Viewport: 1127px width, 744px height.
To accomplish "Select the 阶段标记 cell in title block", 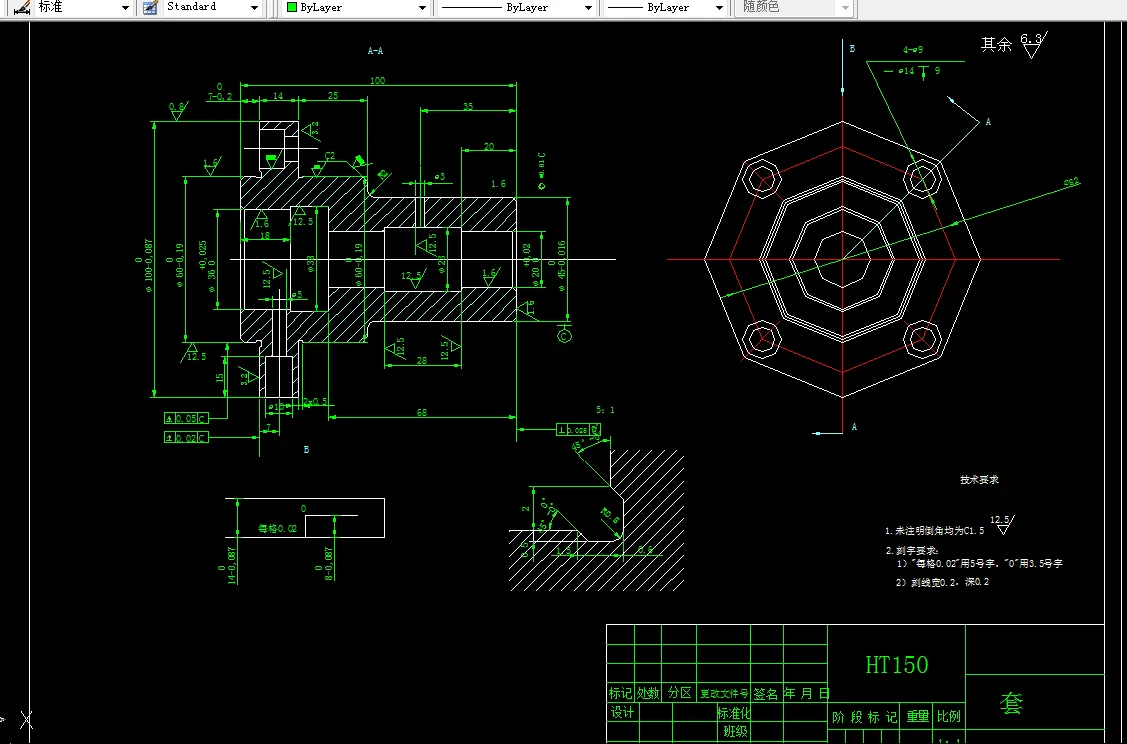I will coord(865,717).
